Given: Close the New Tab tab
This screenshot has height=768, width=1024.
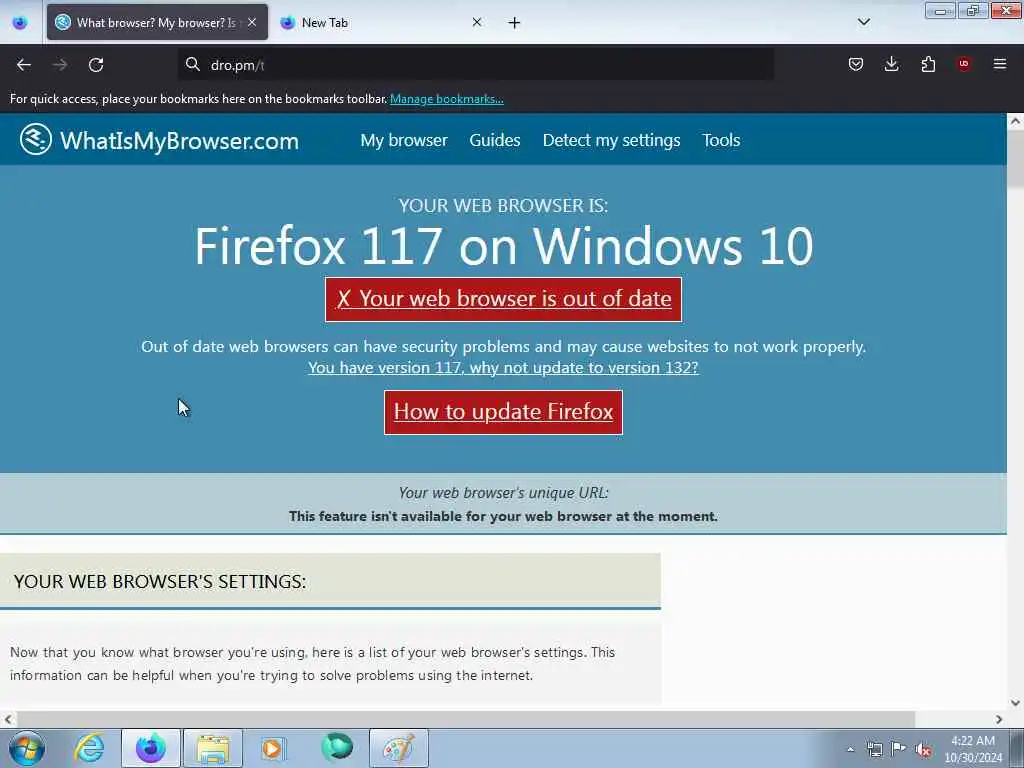Looking at the screenshot, I should (x=477, y=22).
